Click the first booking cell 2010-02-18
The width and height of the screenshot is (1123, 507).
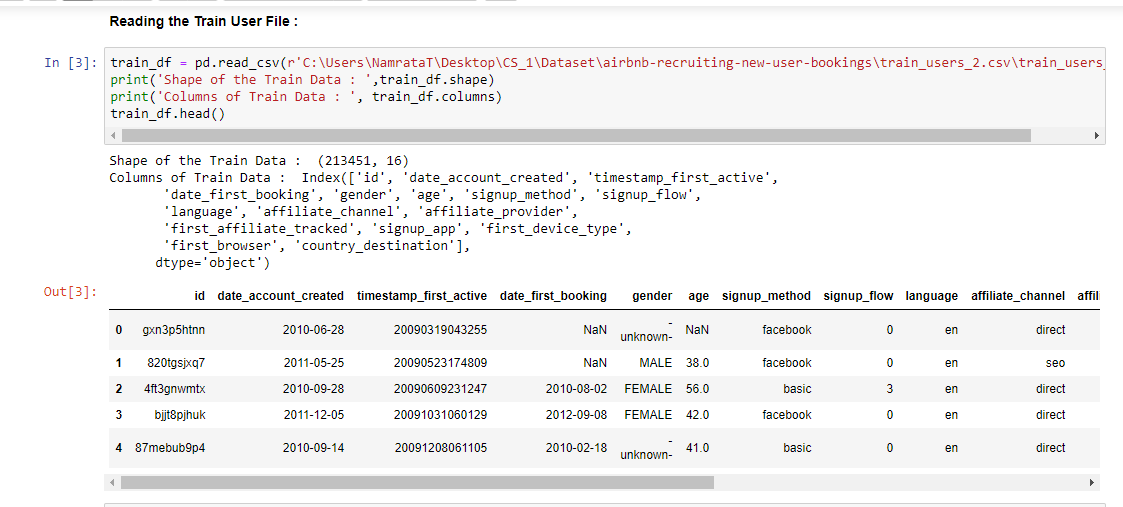[x=577, y=448]
